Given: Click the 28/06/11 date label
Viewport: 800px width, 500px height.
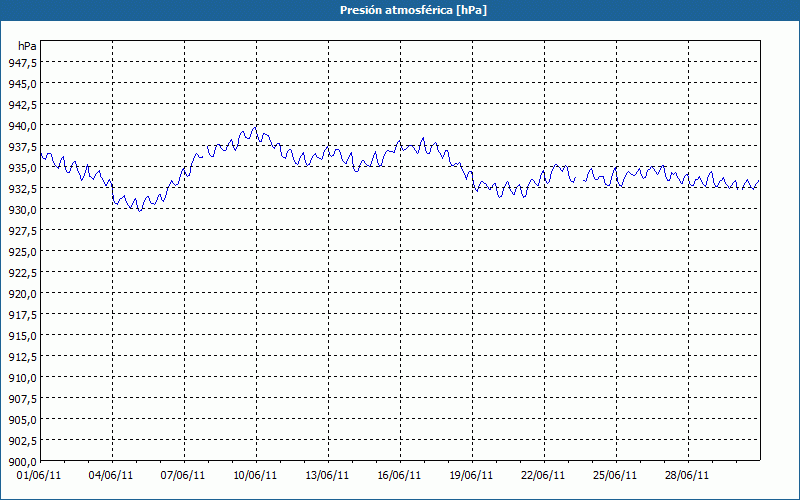Looking at the screenshot, I should pos(687,475).
